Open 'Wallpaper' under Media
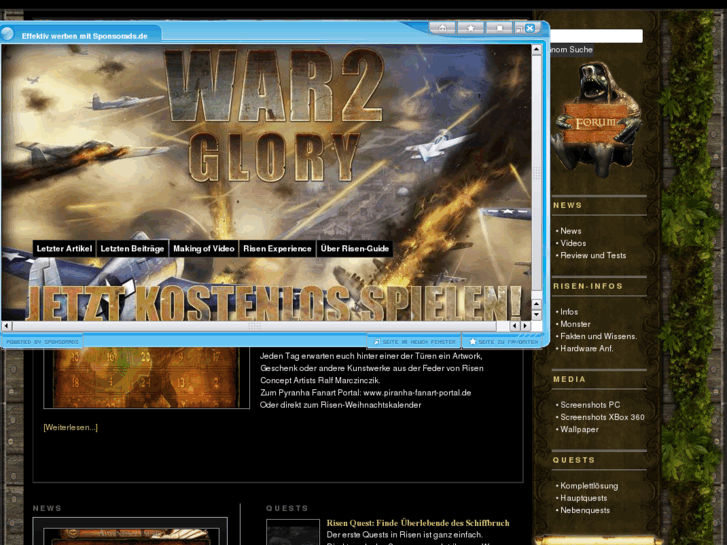Image resolution: width=727 pixels, height=545 pixels. coord(579,430)
